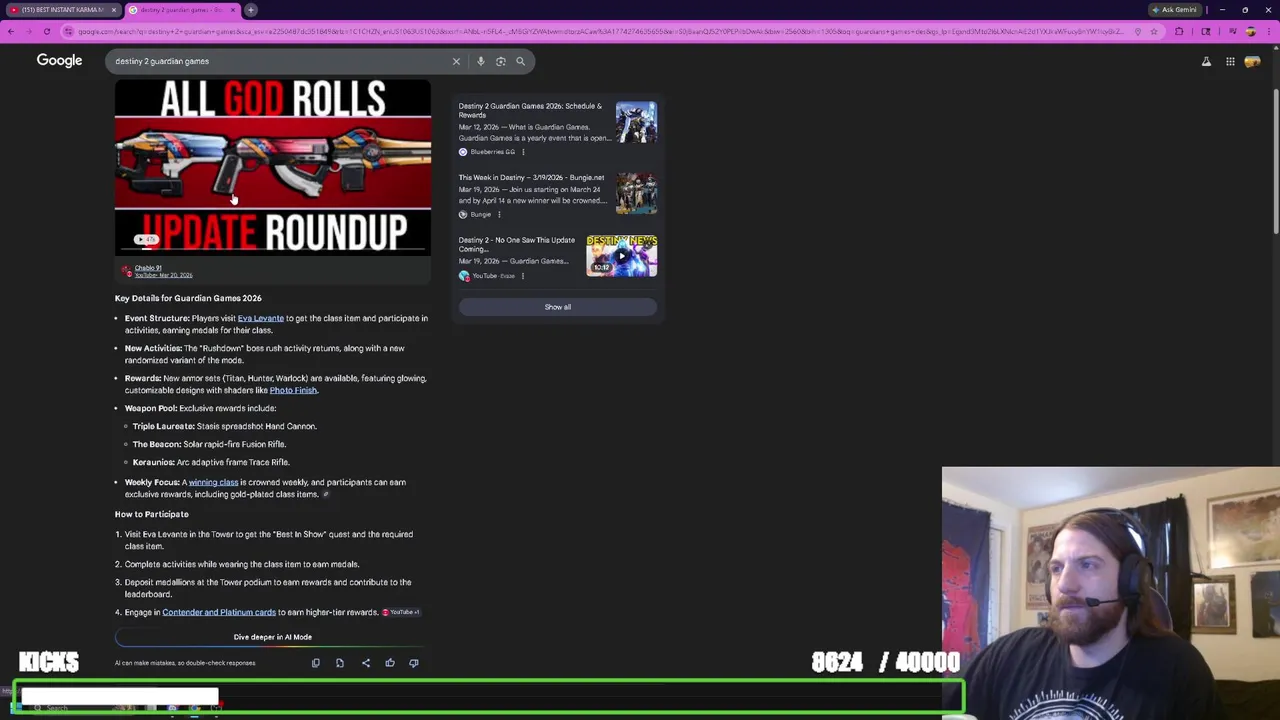Screen dimensions: 1280x720
Task: Click the Dive deeper in AI Mode button
Action: [273, 637]
